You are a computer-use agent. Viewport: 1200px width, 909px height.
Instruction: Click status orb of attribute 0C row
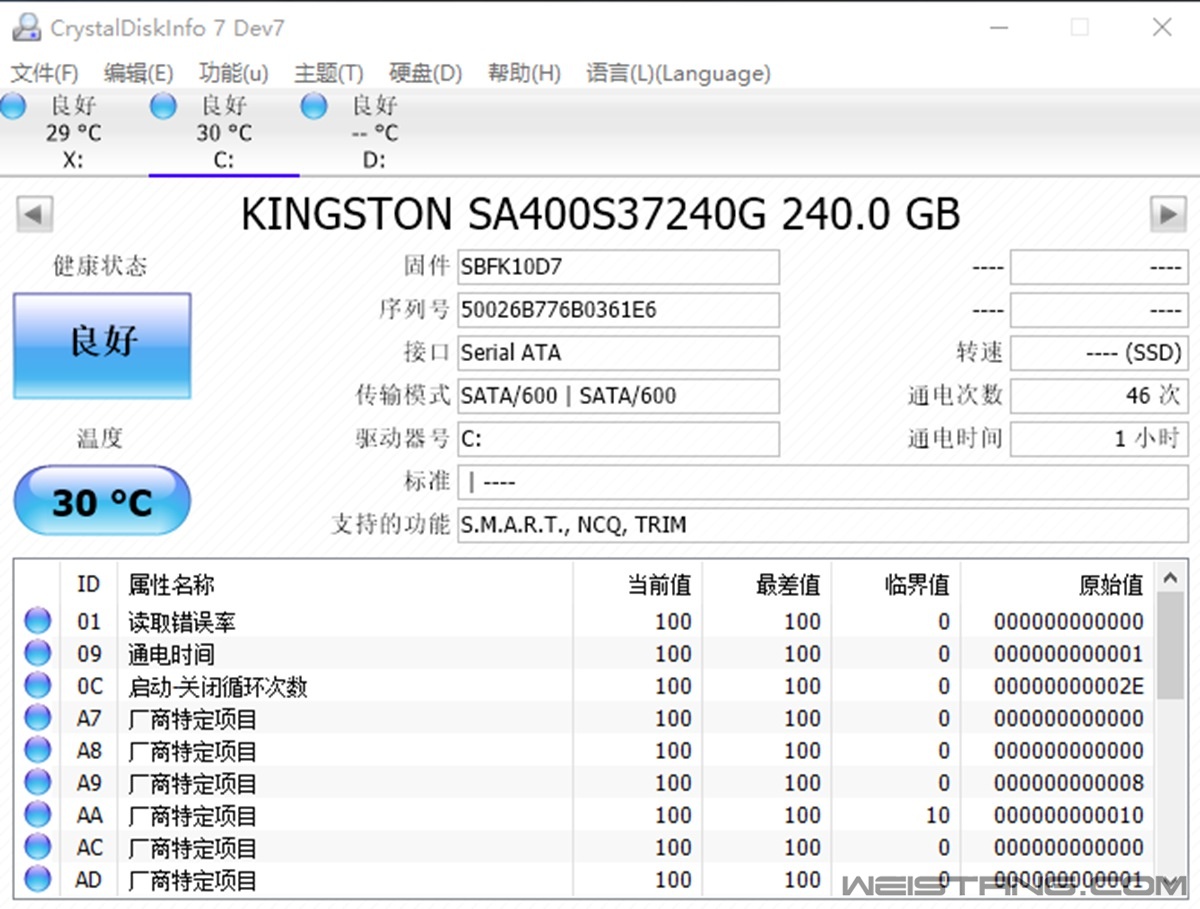pyautogui.click(x=38, y=686)
